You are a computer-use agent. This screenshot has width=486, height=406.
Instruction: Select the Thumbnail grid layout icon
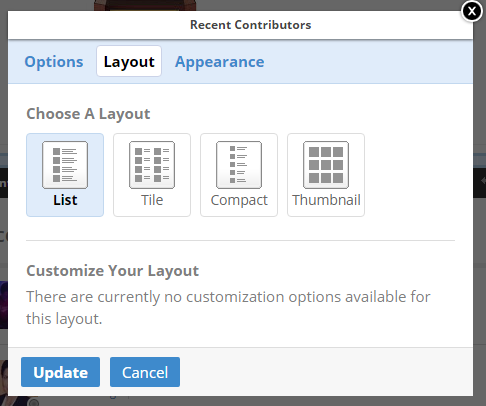click(326, 165)
